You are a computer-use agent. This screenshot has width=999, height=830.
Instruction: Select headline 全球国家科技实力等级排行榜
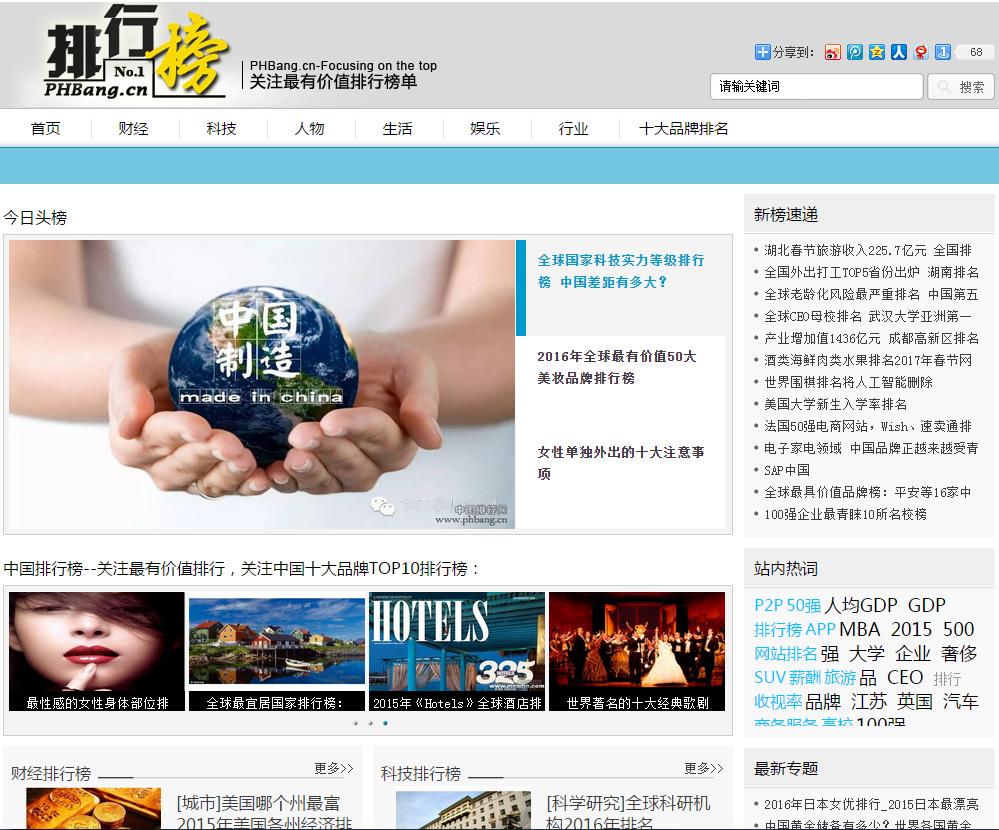(x=621, y=271)
